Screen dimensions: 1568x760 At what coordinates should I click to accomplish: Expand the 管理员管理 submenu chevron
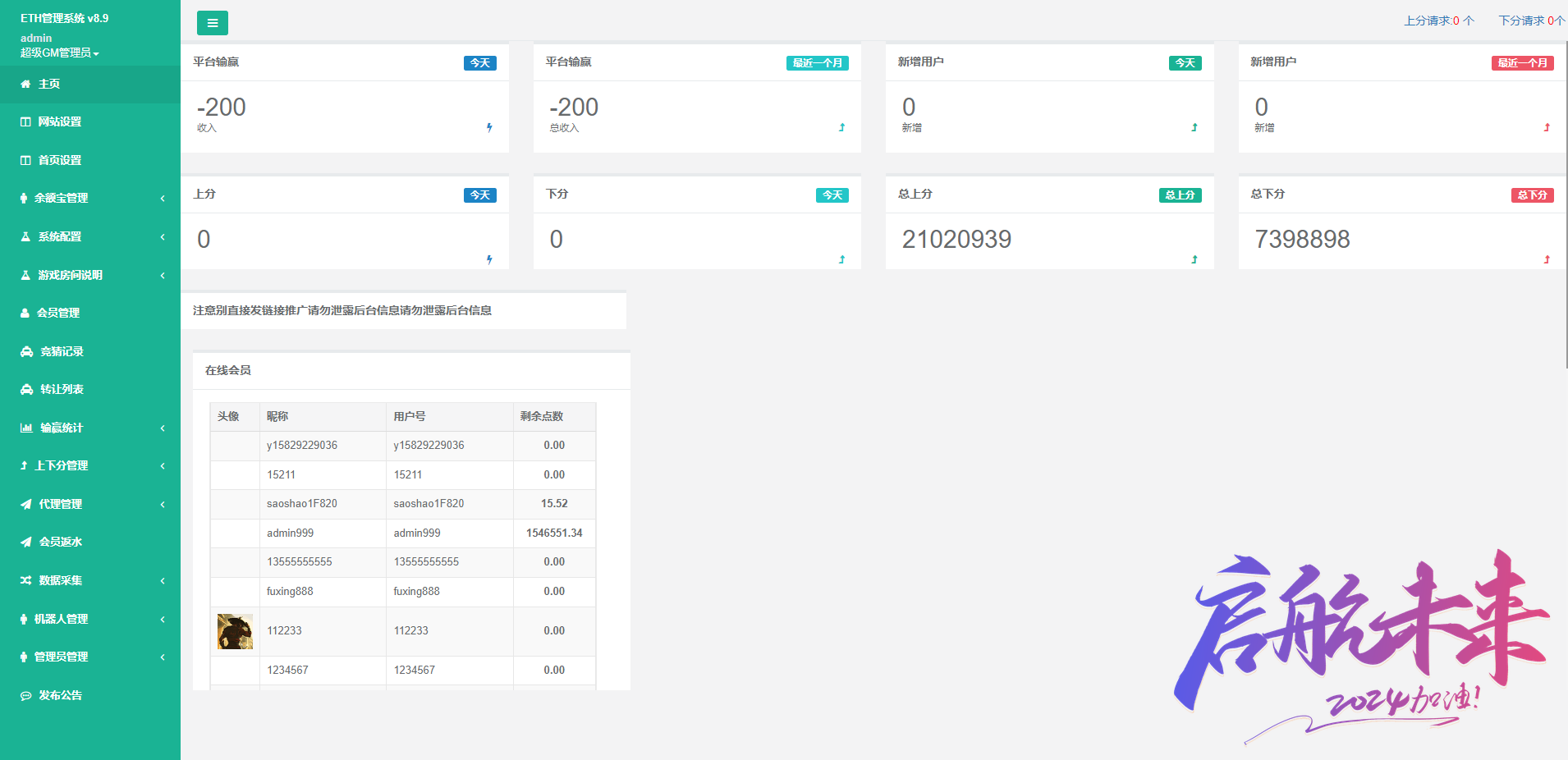tap(163, 657)
